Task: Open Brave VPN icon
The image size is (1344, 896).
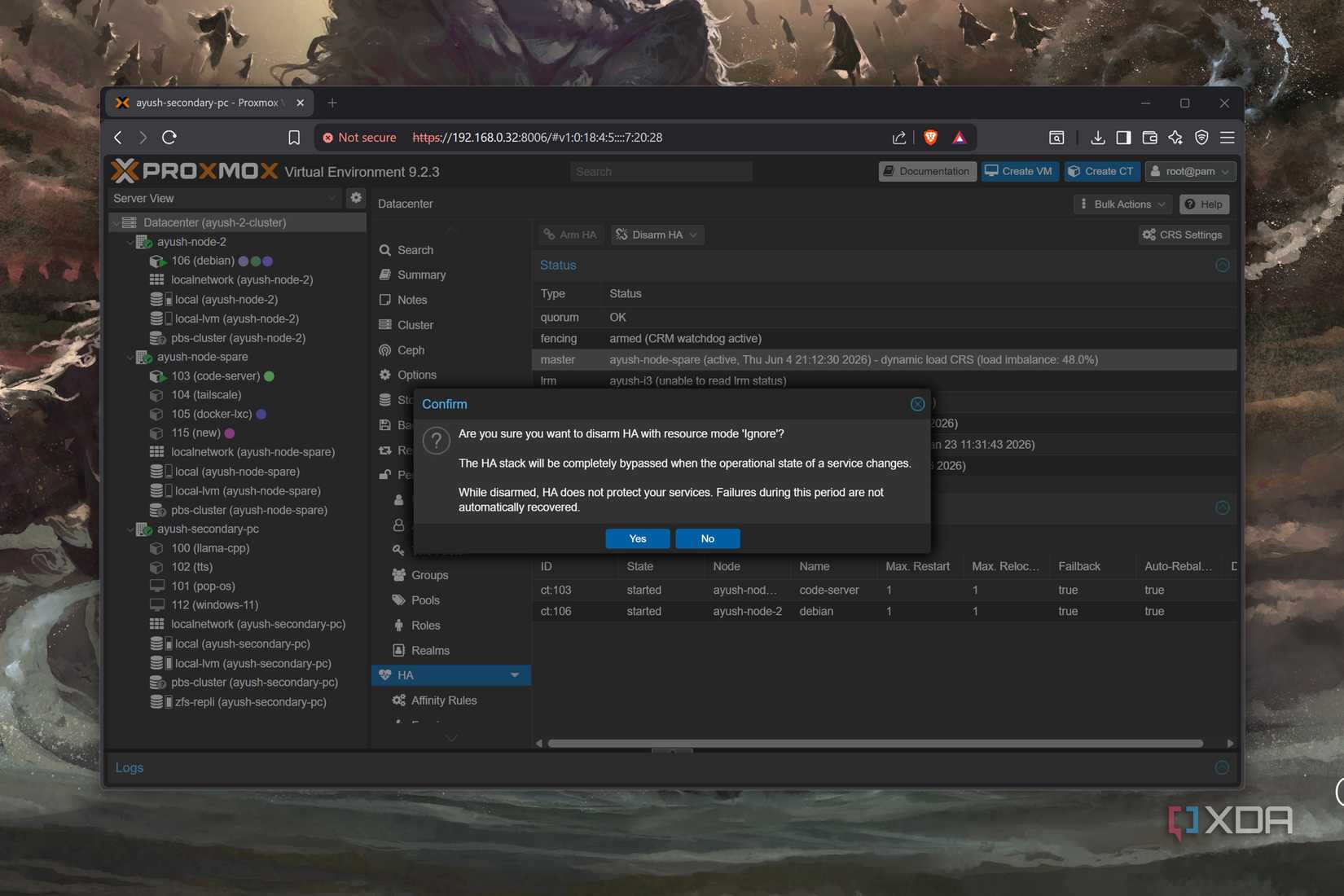Action: pos(1201,138)
